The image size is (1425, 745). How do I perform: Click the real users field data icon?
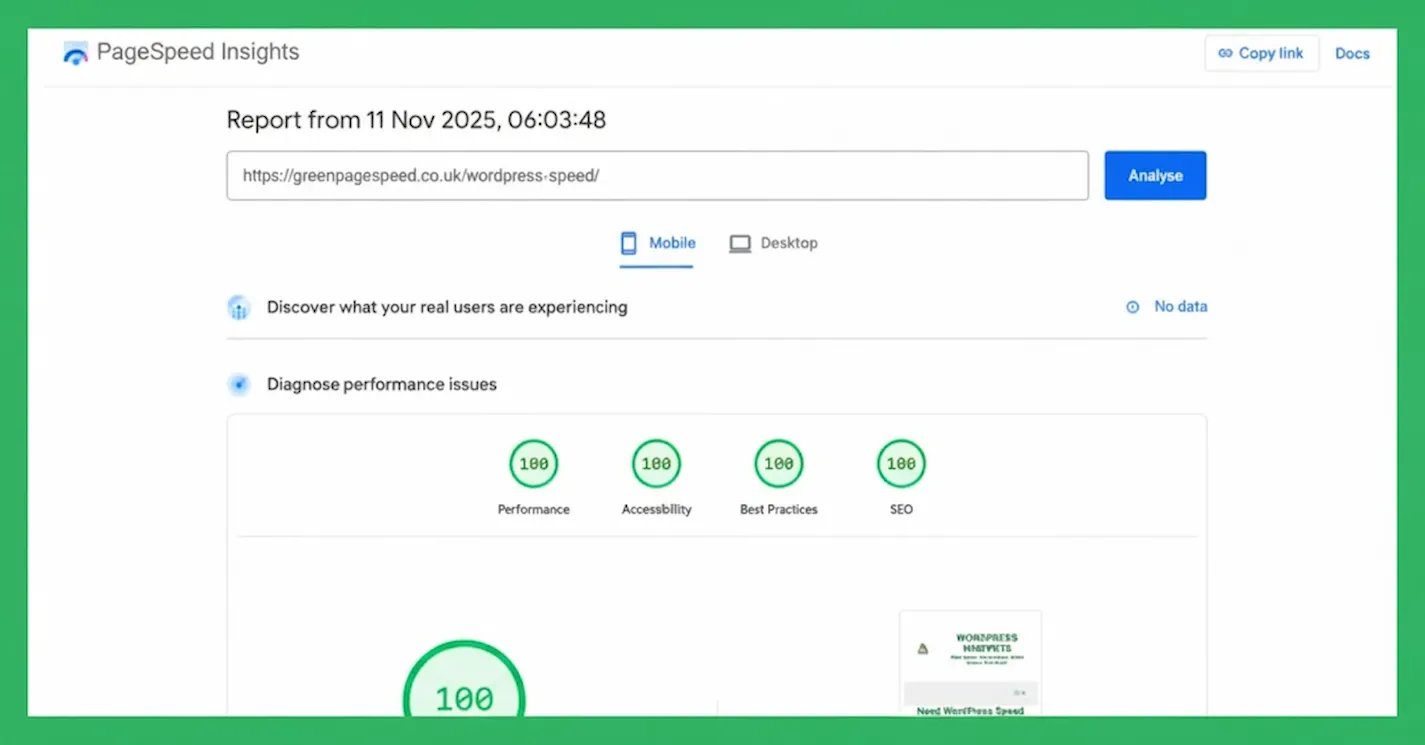pyautogui.click(x=238, y=307)
